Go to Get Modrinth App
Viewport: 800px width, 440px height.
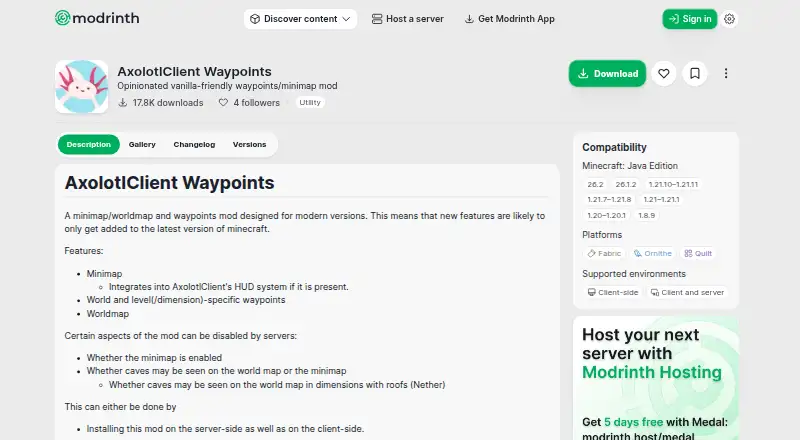coord(509,19)
